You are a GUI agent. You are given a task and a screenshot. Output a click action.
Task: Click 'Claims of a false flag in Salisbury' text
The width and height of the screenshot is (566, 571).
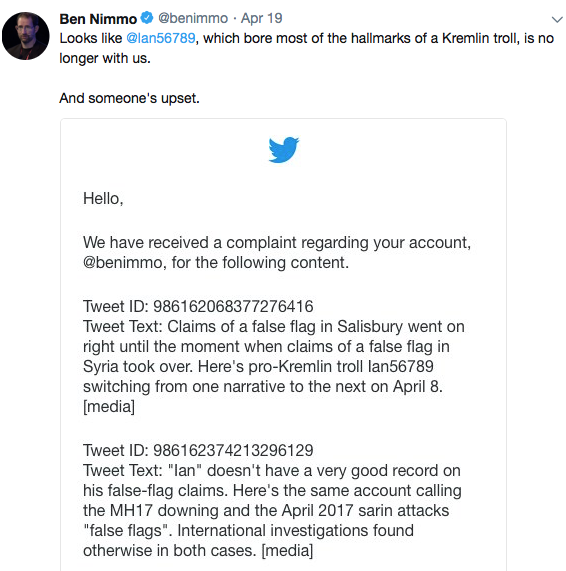click(x=250, y=326)
